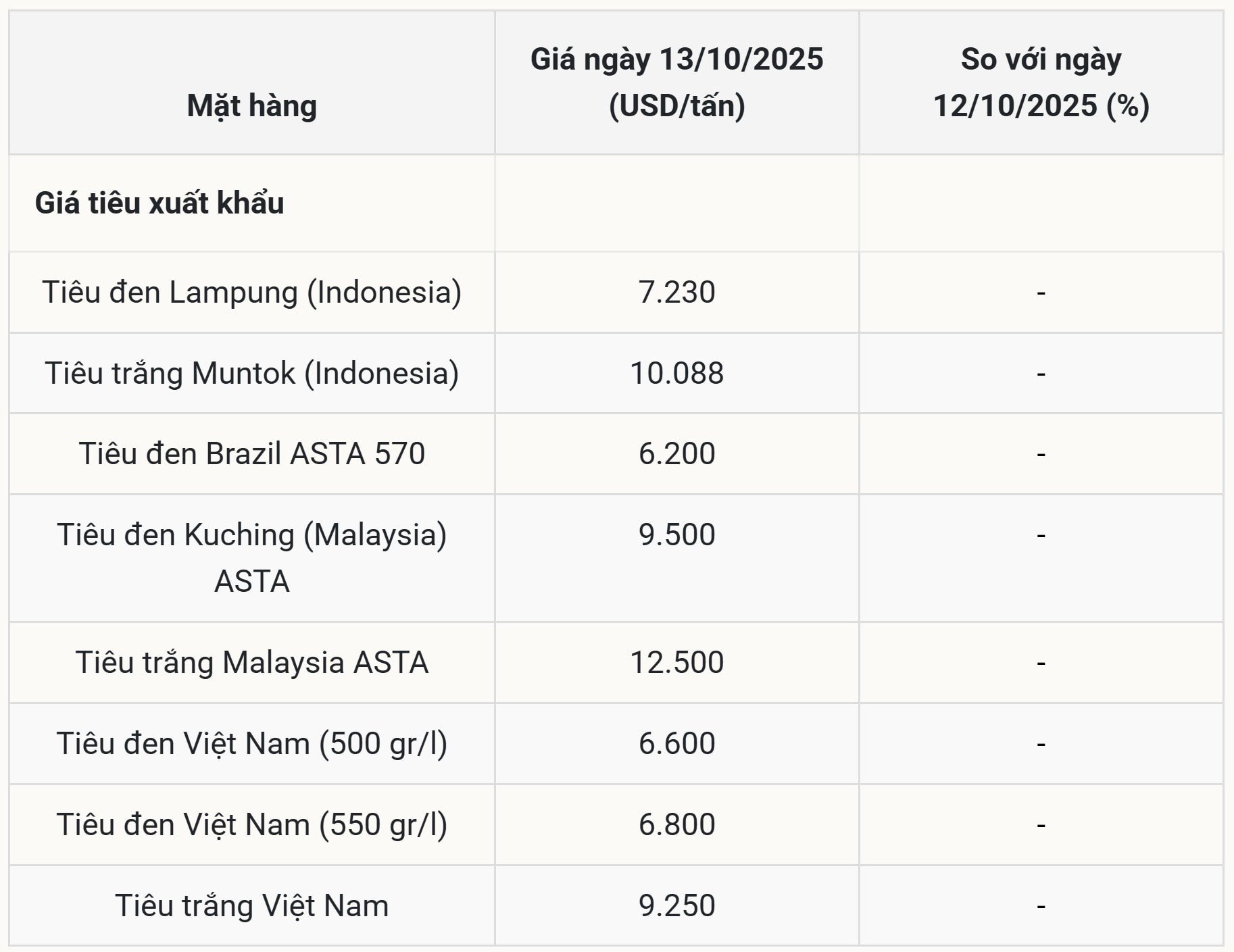Screen dimensions: 1234x952
Task: Click the 'Giá ngày 13/10/2025 (USD/tấn)' header
Action: [x=676, y=82]
